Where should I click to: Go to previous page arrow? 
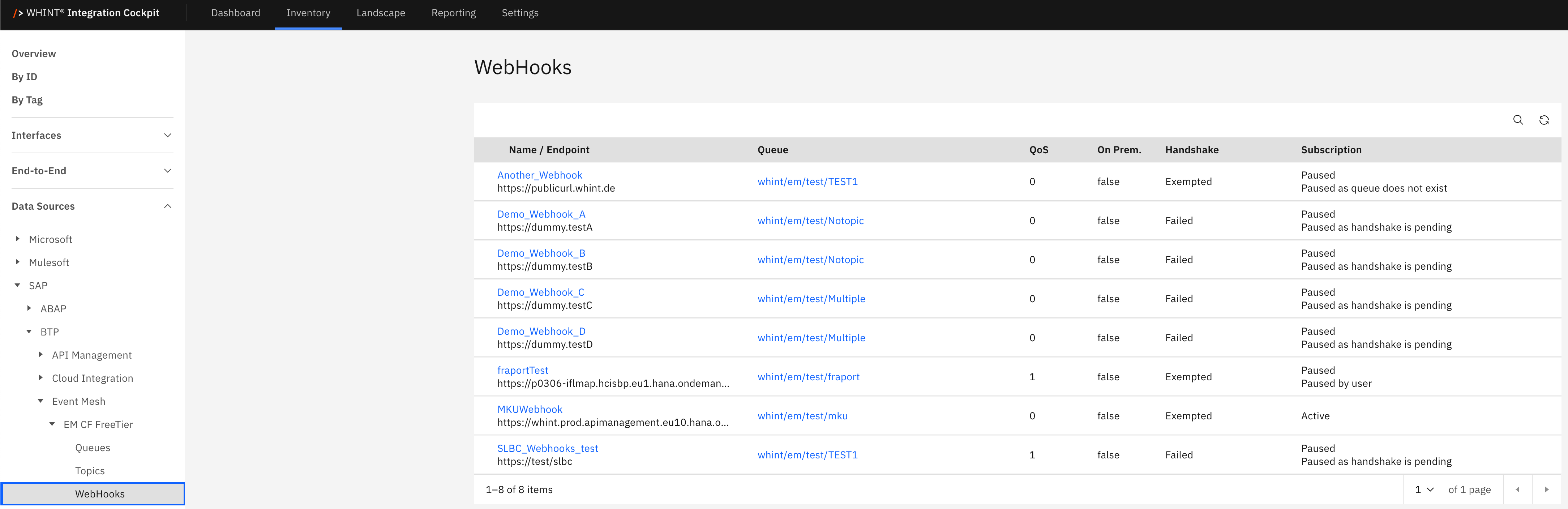click(x=1517, y=489)
